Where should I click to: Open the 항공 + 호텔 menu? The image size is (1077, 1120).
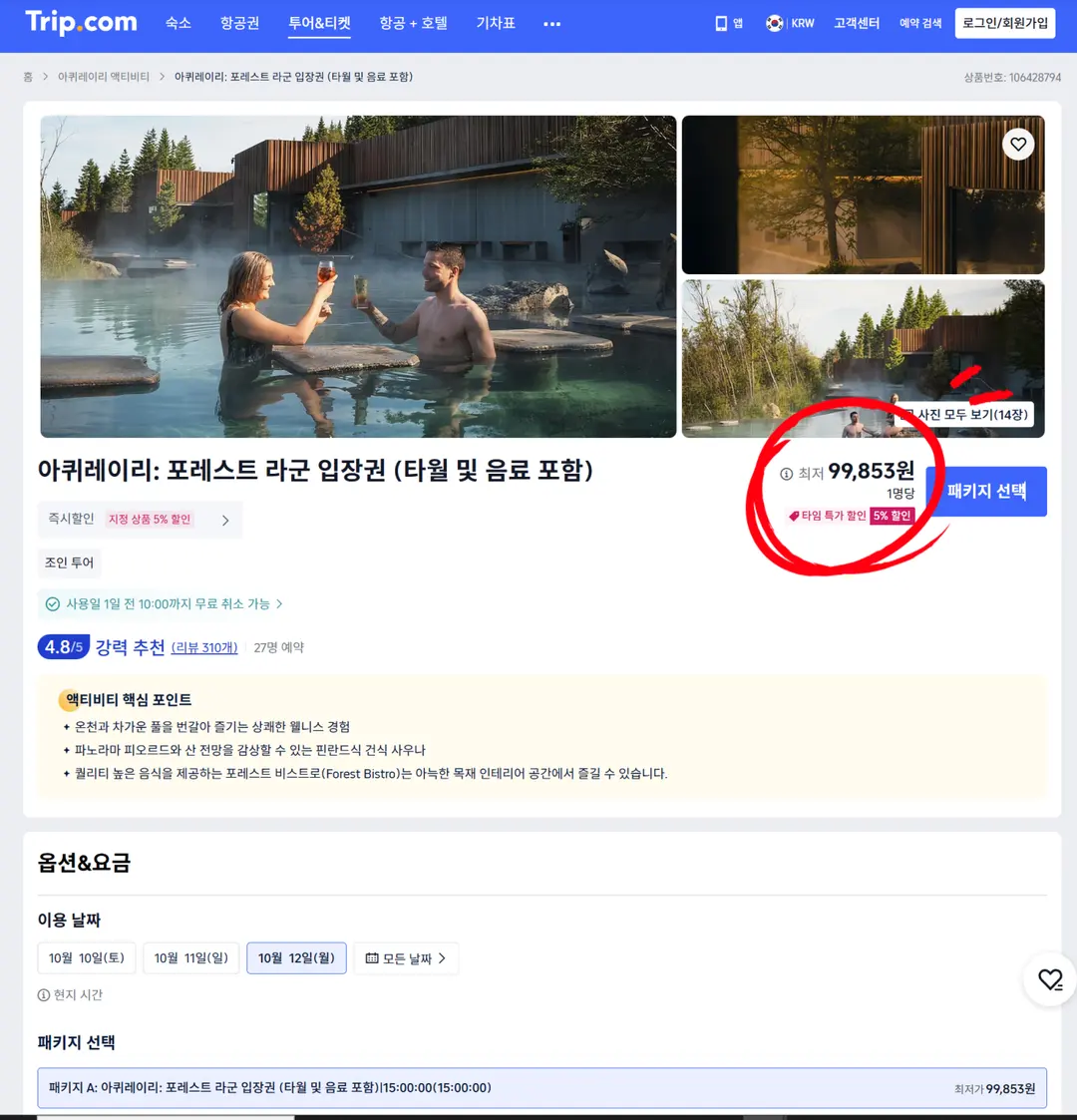pos(413,24)
